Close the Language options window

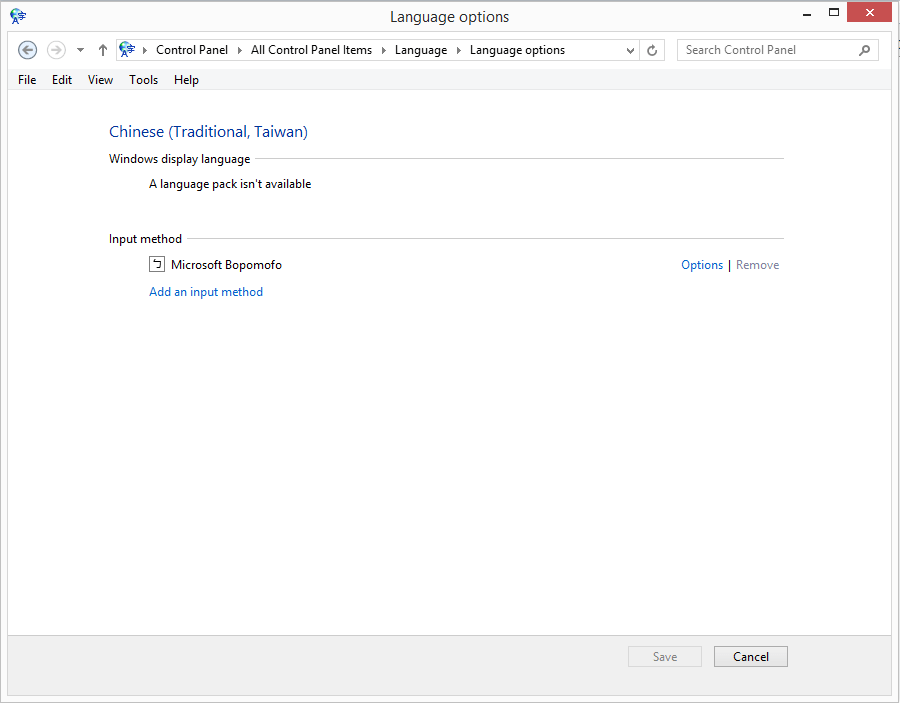[x=870, y=13]
